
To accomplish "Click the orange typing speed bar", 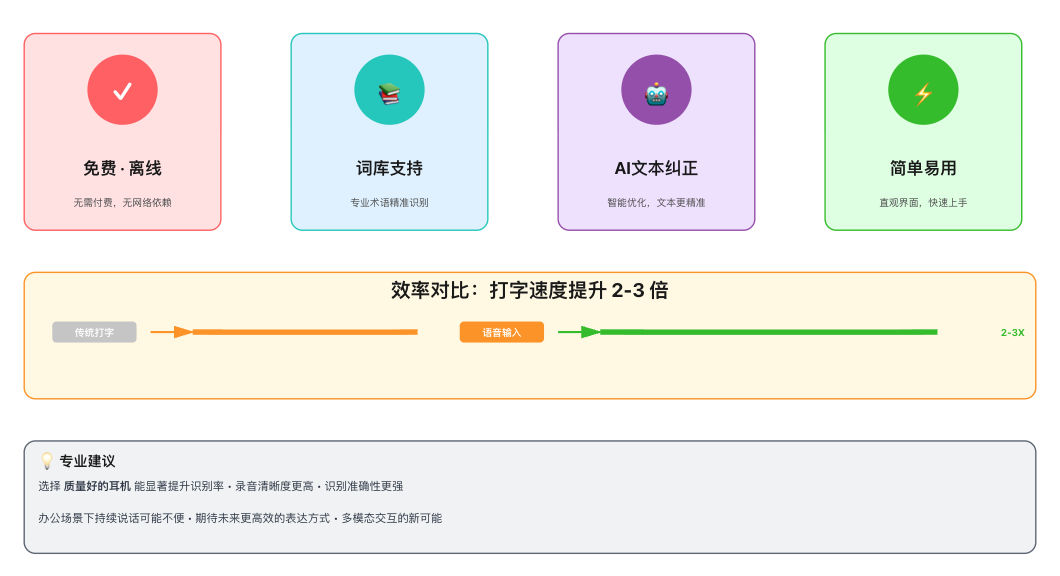I will point(305,332).
